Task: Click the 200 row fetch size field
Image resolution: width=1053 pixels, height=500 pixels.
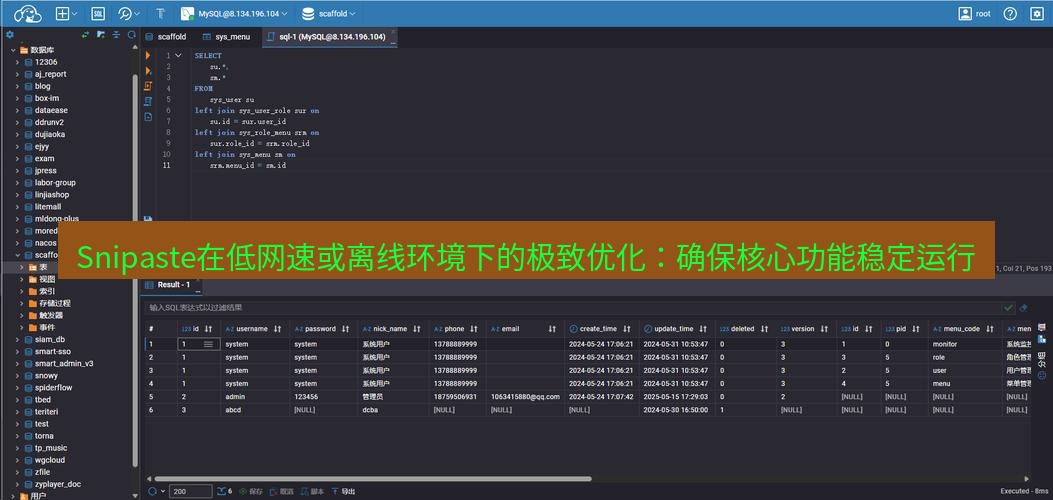Action: pyautogui.click(x=190, y=491)
